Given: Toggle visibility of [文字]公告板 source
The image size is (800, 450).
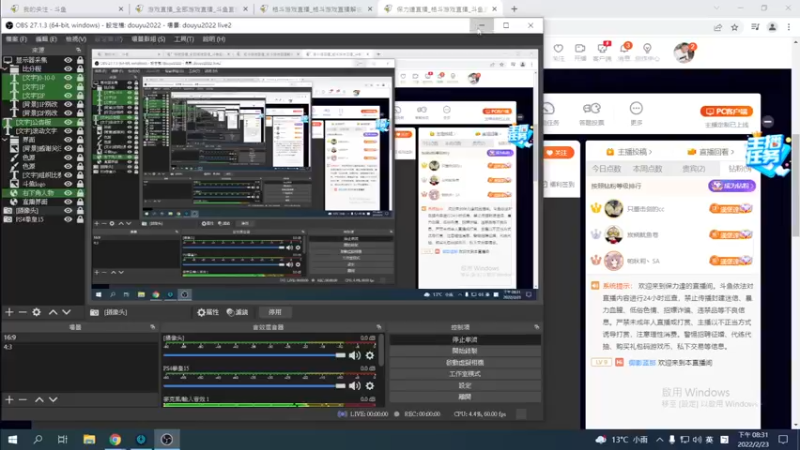Looking at the screenshot, I should pos(68,122).
